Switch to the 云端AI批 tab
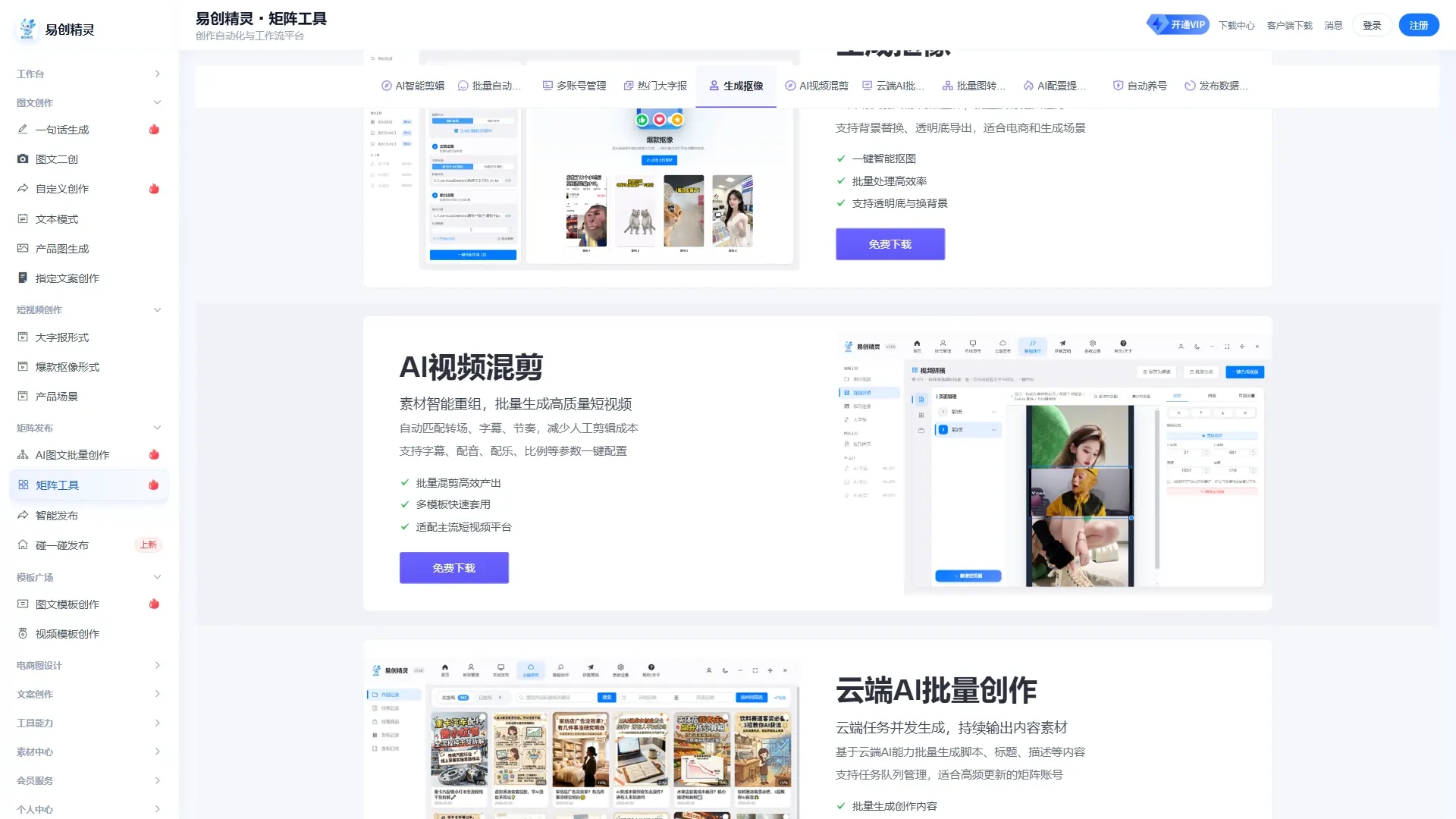 (893, 86)
